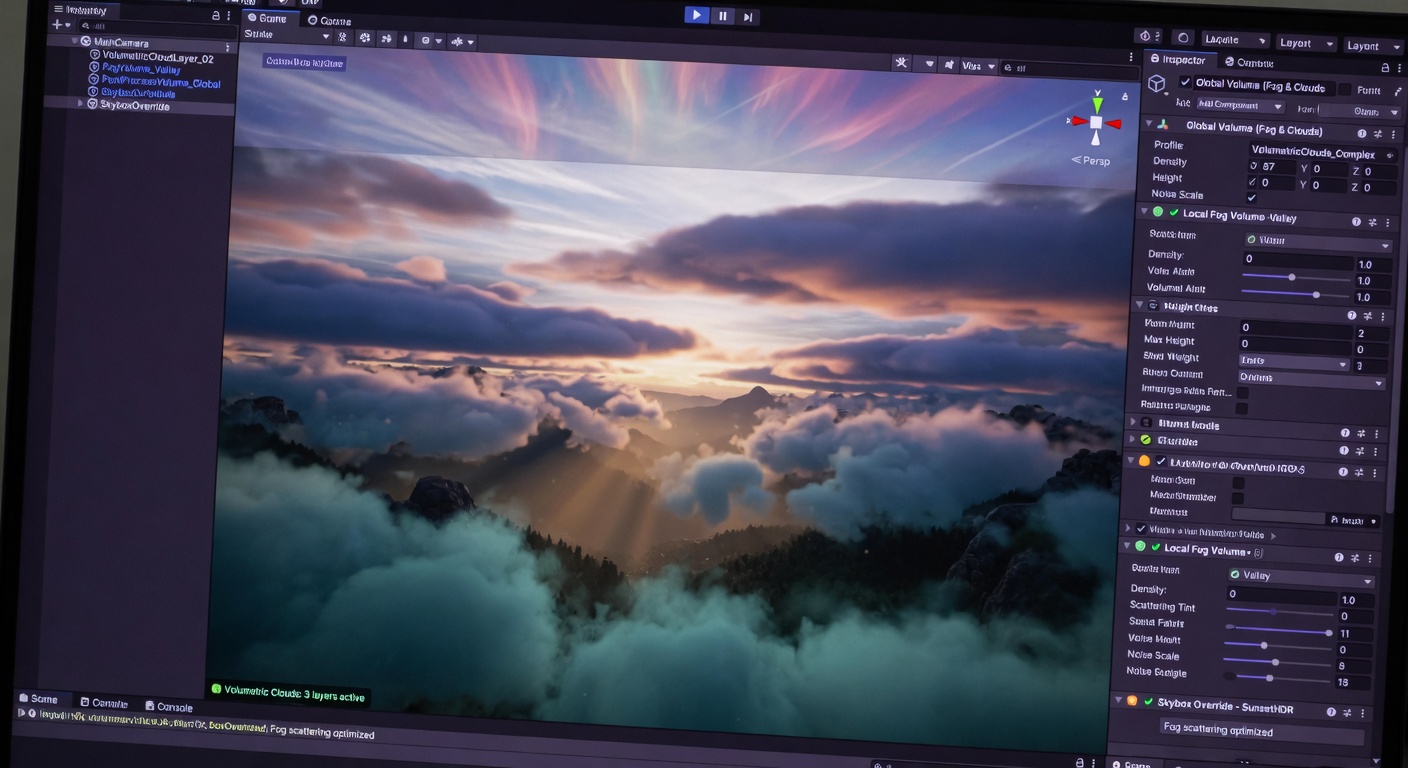This screenshot has width=1408, height=768.
Task: Open help icon on the orange-icon component header
Action: 1345,470
